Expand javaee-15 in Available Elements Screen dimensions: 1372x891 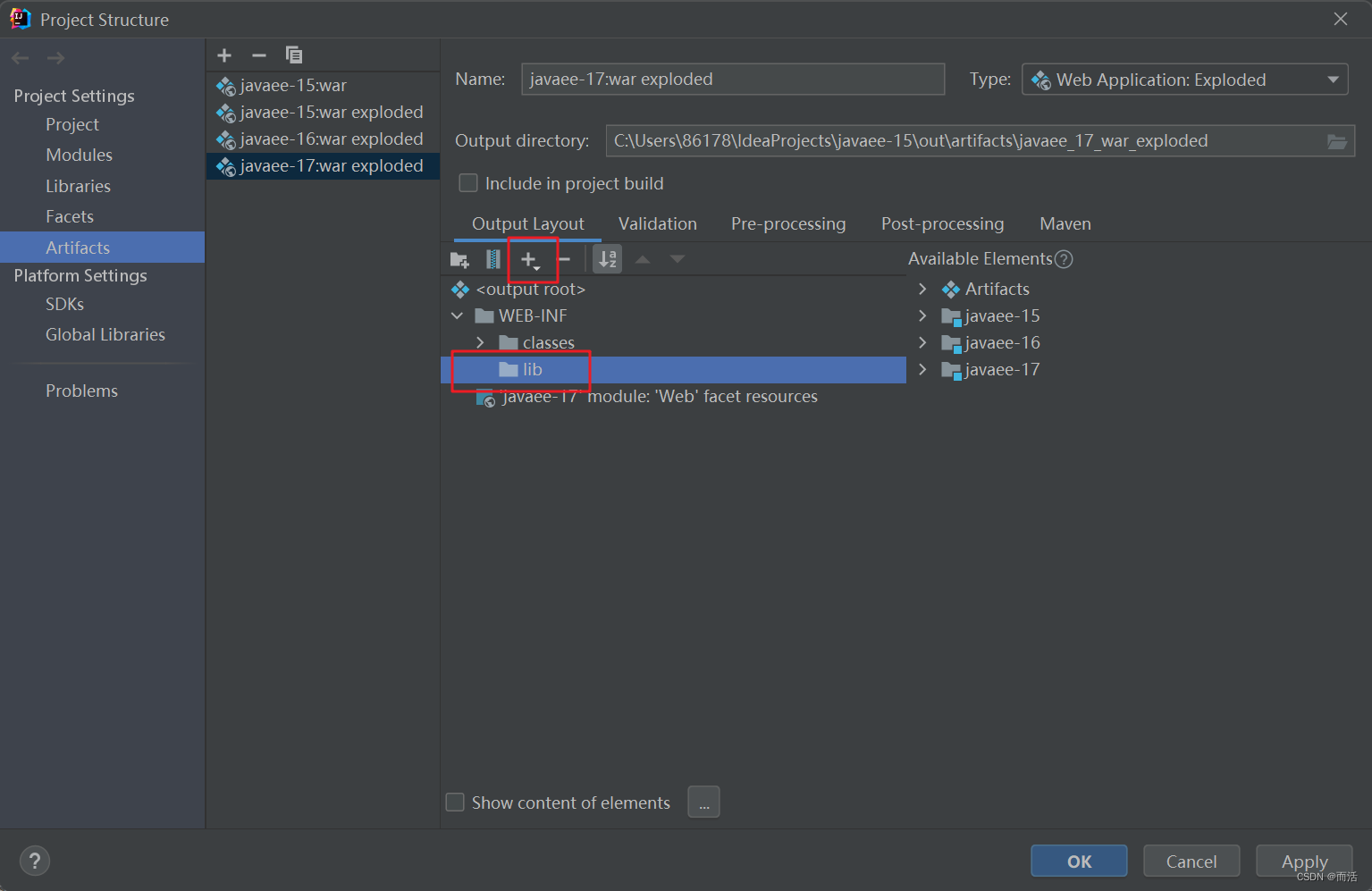922,316
